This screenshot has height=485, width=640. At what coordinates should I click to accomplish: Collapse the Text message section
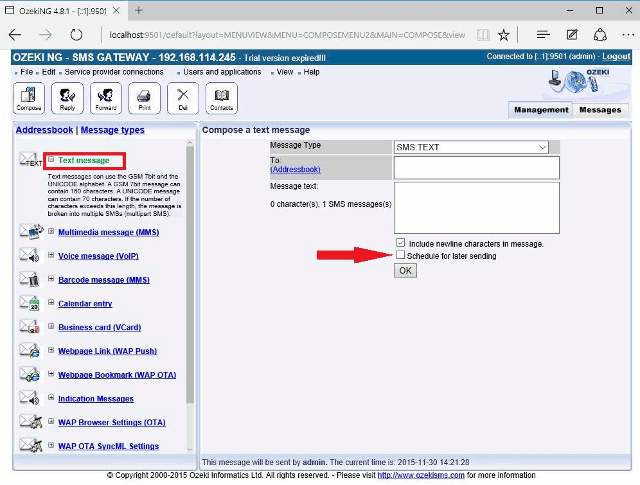(52, 160)
